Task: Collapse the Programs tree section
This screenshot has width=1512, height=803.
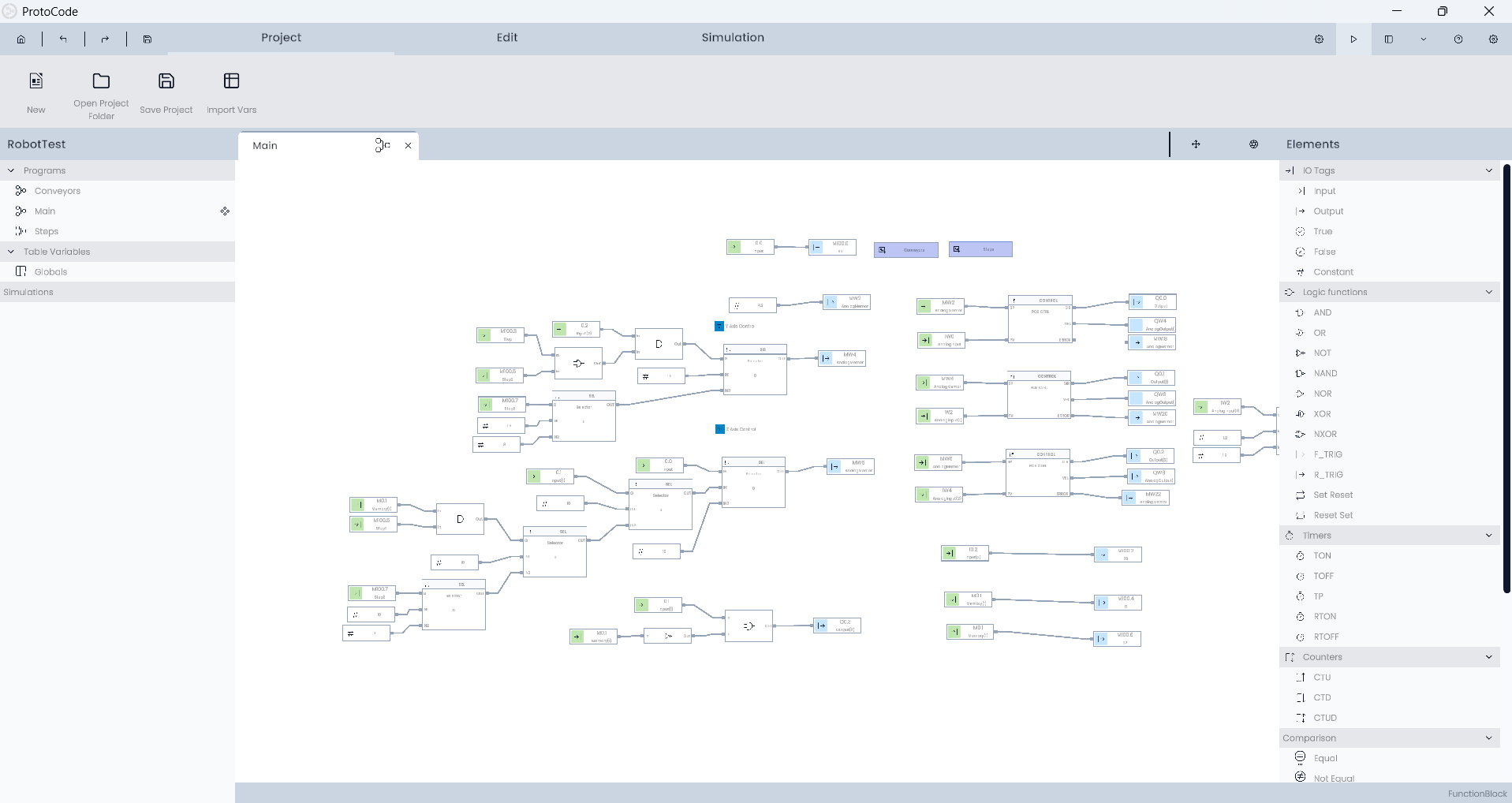Action: 11,170
